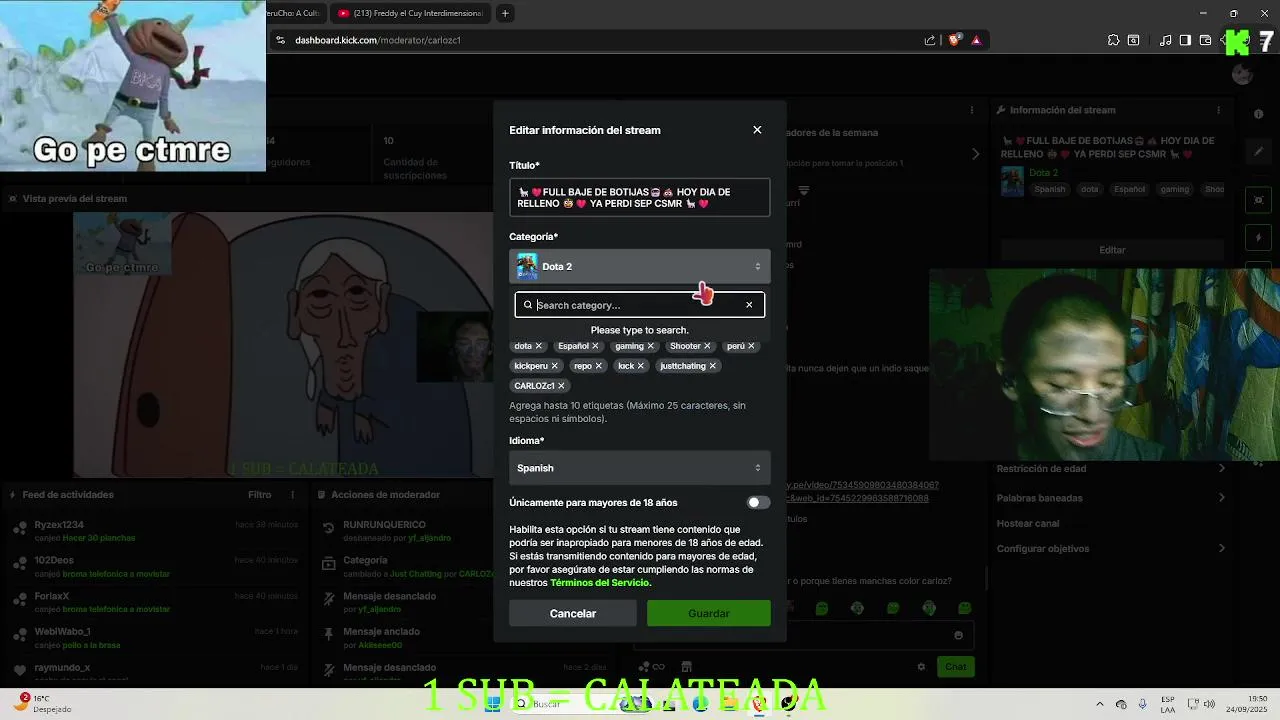
Task: Expand the weekly leaderboard chevron
Action: 976,154
